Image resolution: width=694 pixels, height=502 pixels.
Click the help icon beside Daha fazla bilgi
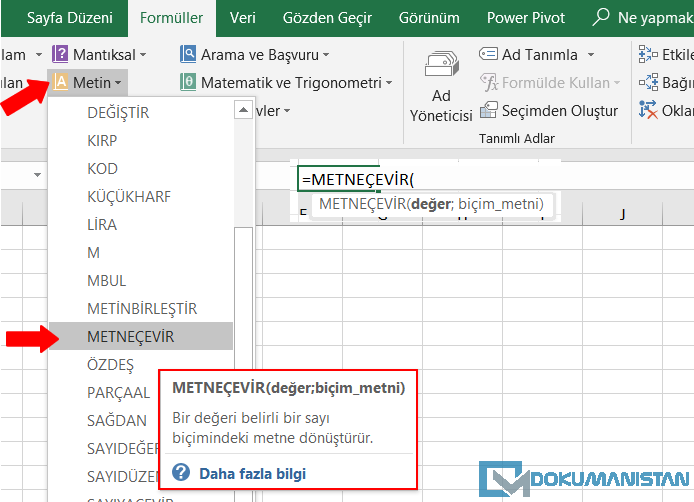(x=181, y=472)
